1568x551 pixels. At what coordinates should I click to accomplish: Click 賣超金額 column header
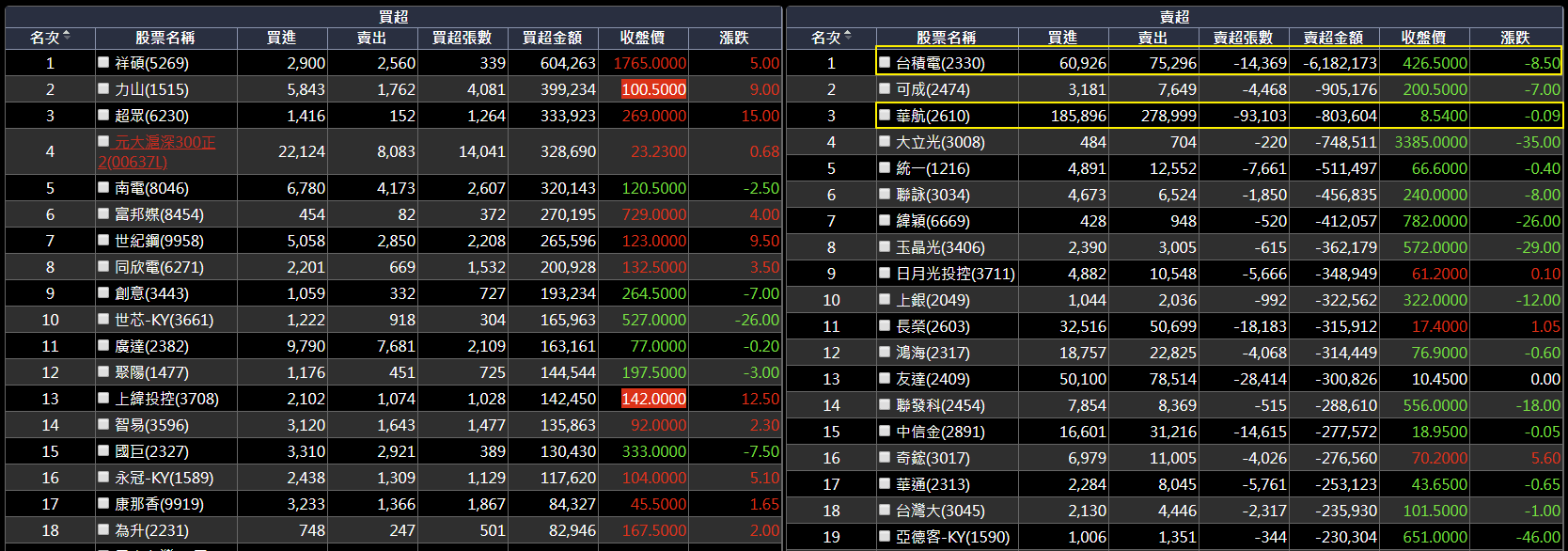click(x=1333, y=38)
